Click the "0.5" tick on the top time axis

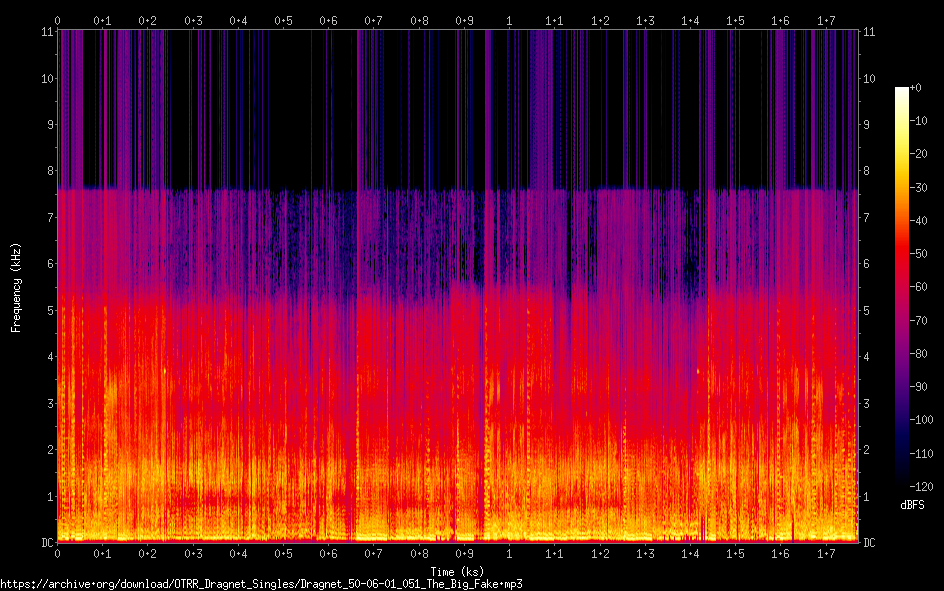tap(284, 20)
